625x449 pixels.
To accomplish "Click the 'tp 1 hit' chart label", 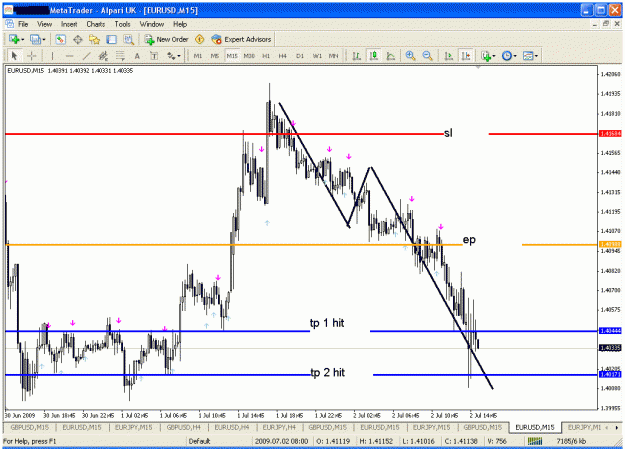I will coord(327,323).
